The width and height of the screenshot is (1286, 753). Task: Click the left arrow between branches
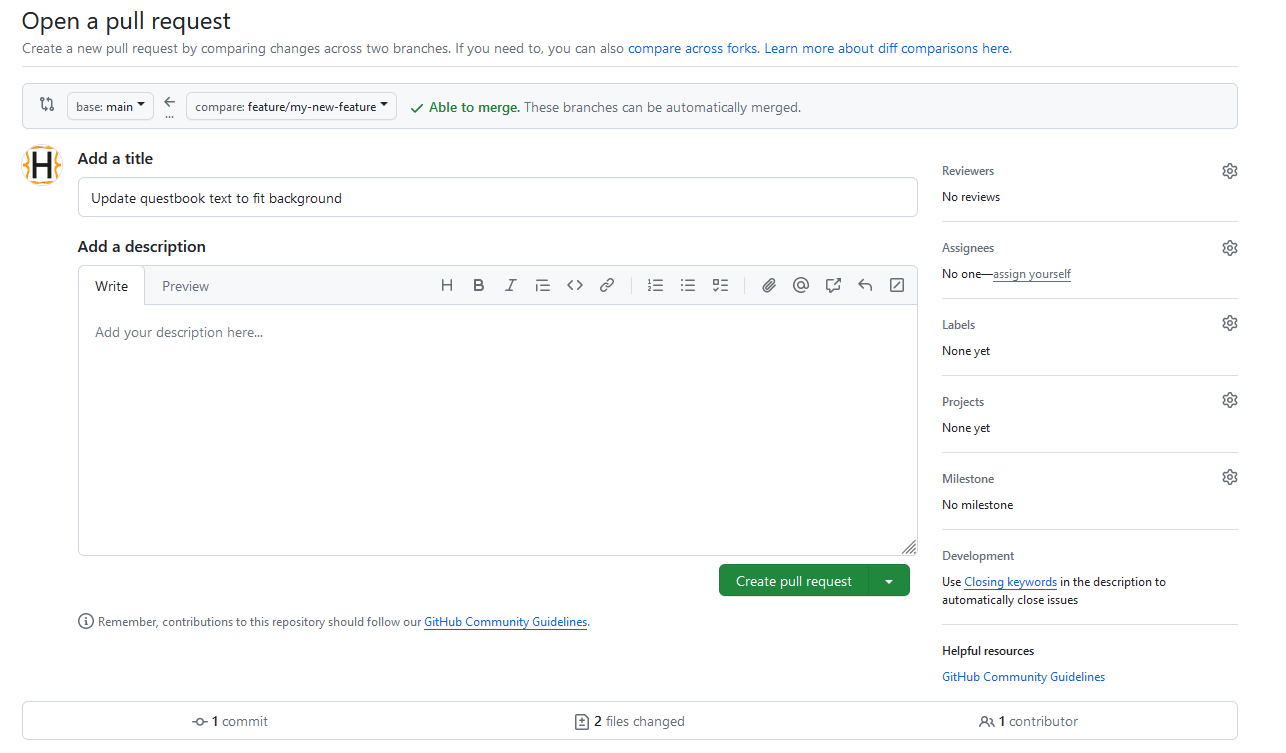[170, 102]
